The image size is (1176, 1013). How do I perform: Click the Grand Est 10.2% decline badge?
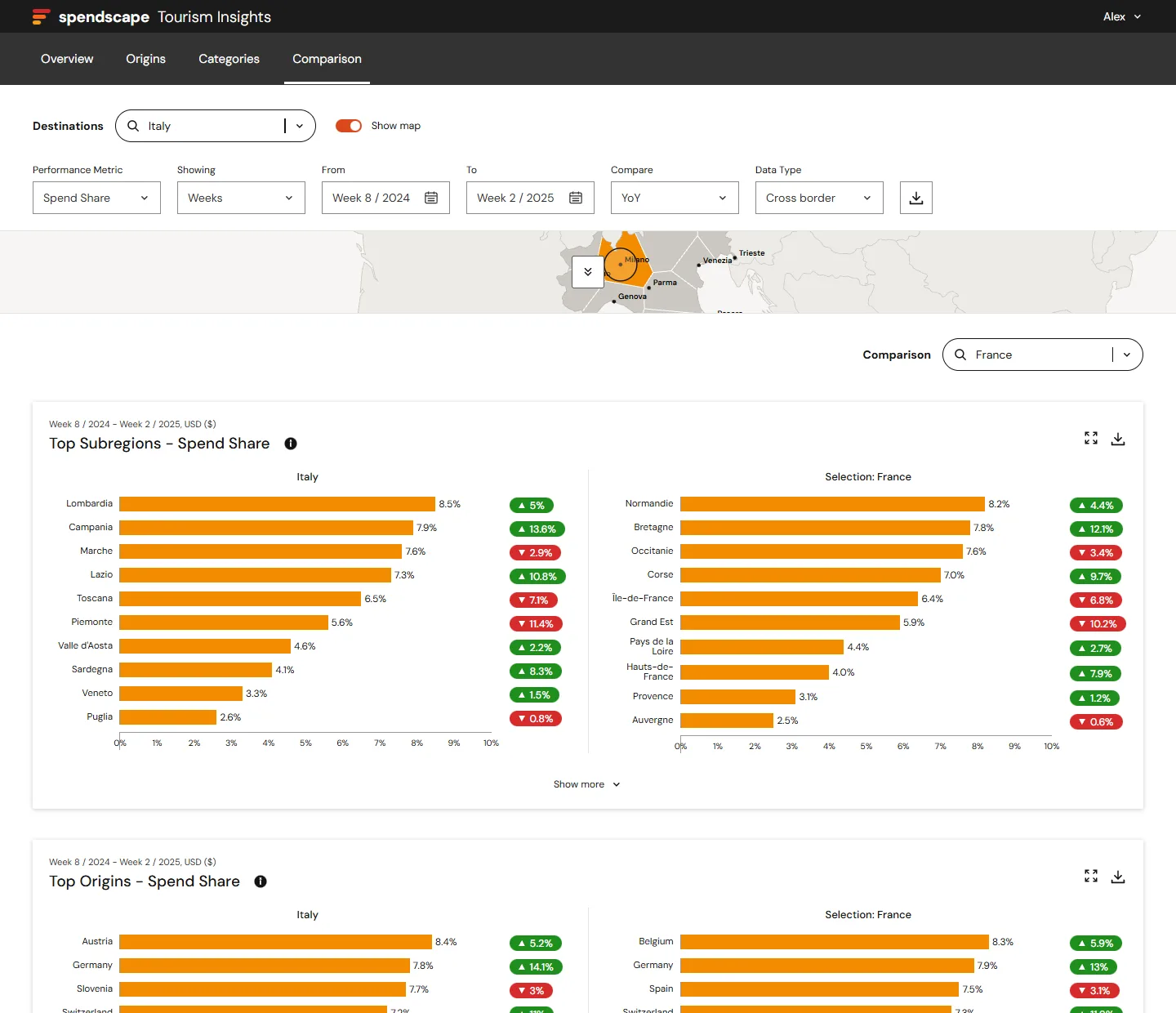1098,623
